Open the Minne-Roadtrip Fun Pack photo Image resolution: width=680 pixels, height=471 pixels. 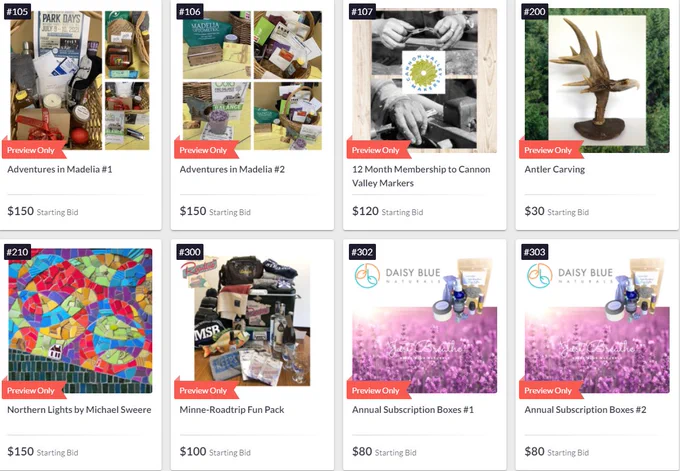(252, 321)
